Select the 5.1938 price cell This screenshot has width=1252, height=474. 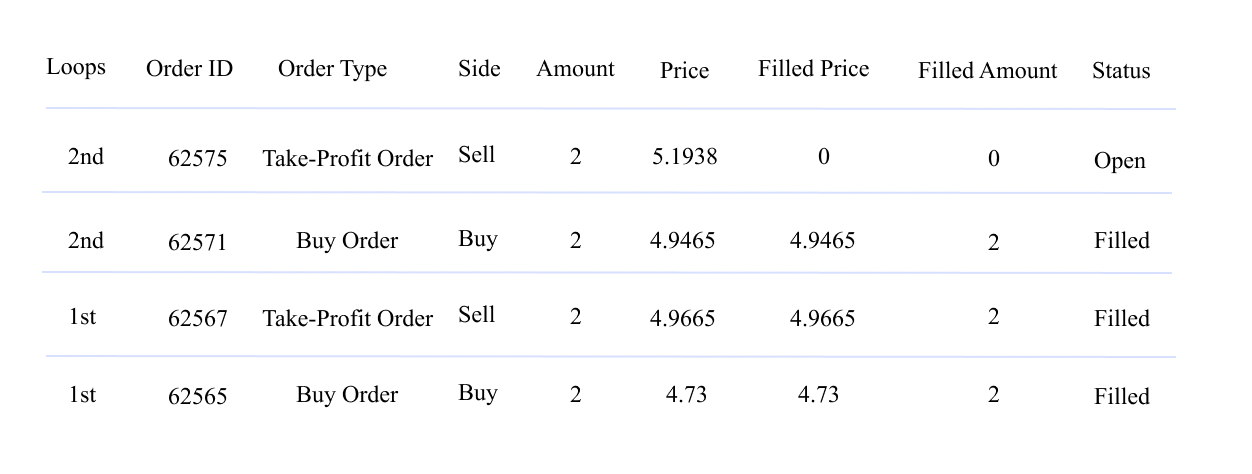tap(684, 157)
